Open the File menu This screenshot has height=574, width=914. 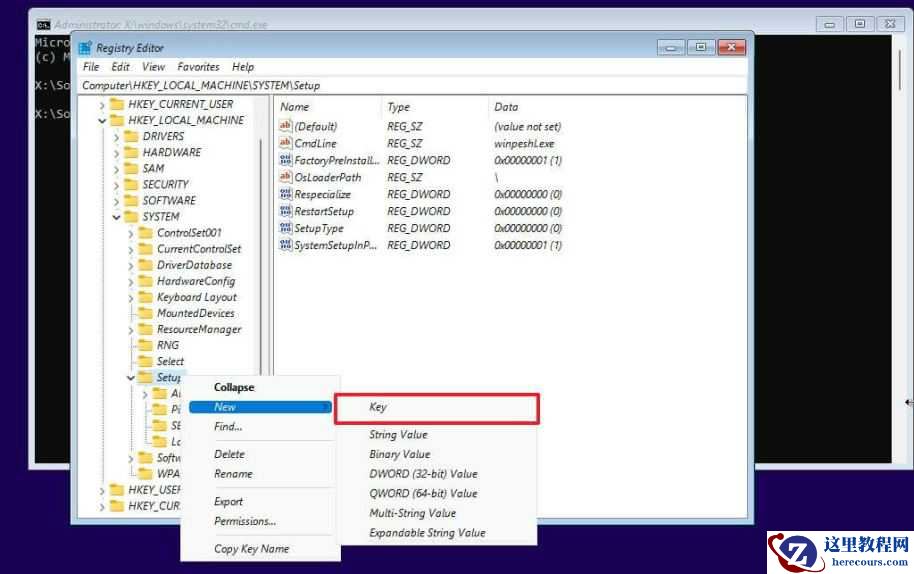[x=91, y=66]
